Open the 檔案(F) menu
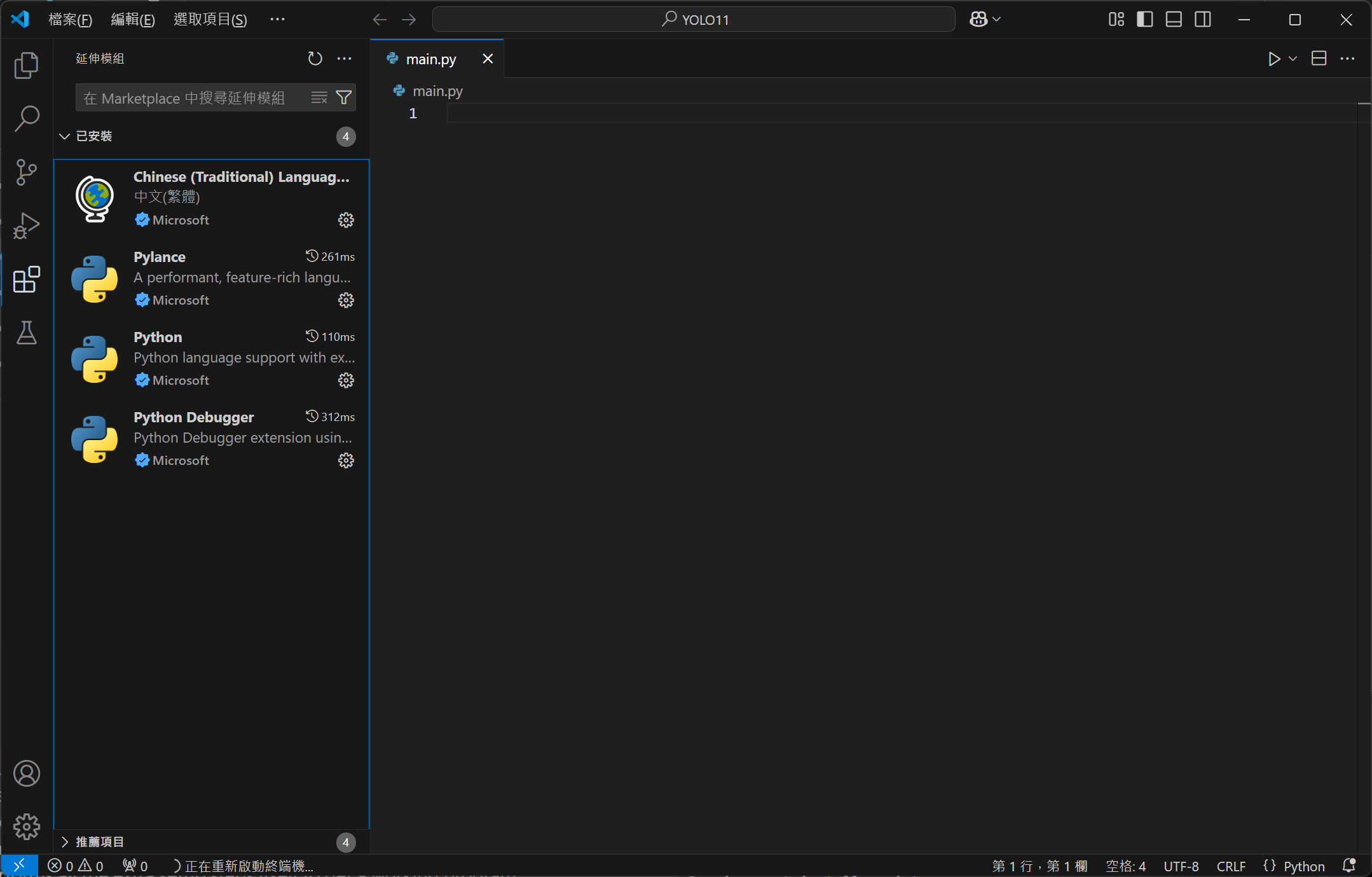 [70, 20]
